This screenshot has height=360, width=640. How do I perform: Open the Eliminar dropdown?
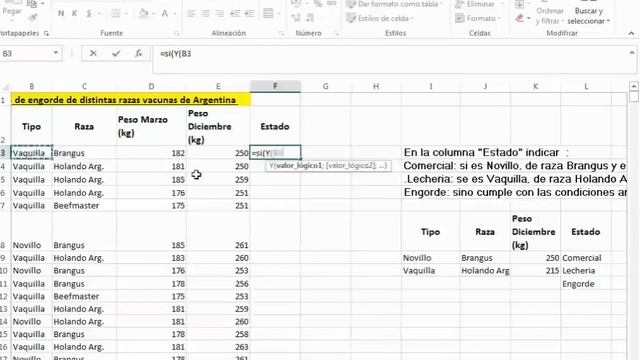(479, 4)
